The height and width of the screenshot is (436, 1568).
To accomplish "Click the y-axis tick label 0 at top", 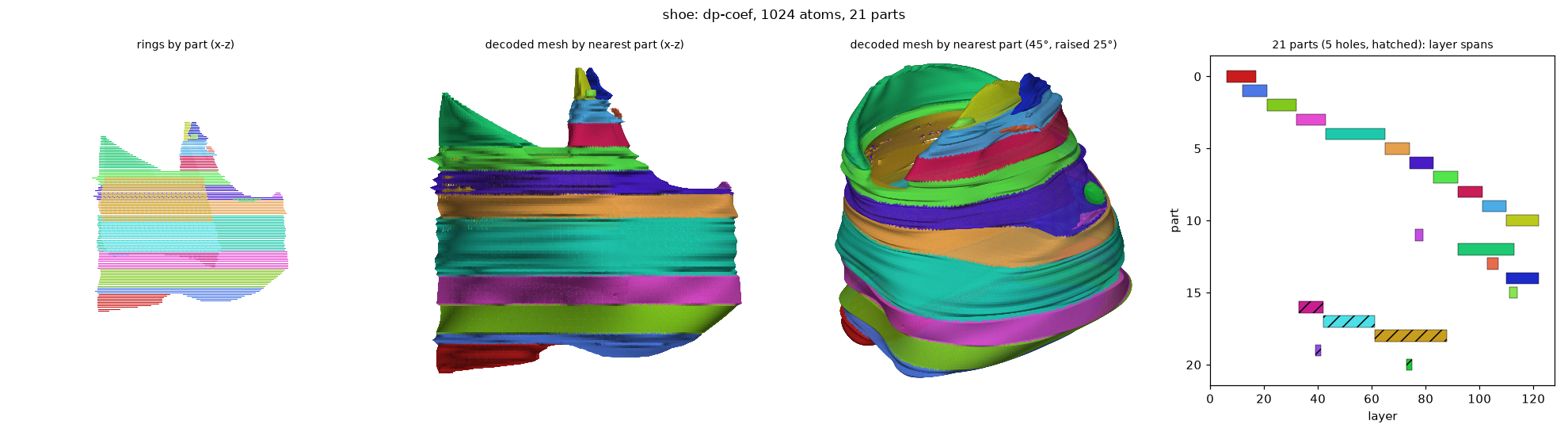I will click(1197, 77).
